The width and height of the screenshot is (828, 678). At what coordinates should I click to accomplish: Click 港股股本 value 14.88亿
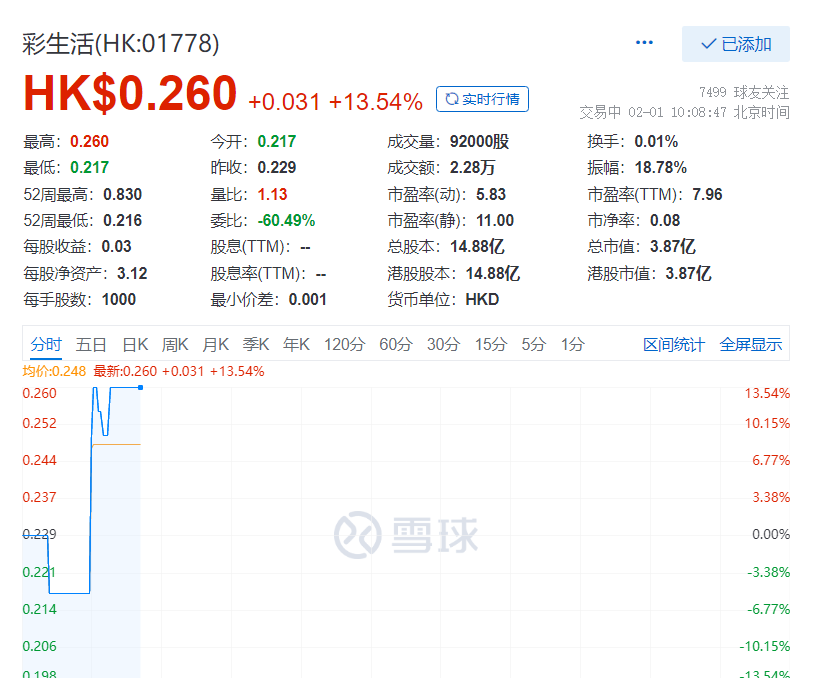(x=493, y=274)
